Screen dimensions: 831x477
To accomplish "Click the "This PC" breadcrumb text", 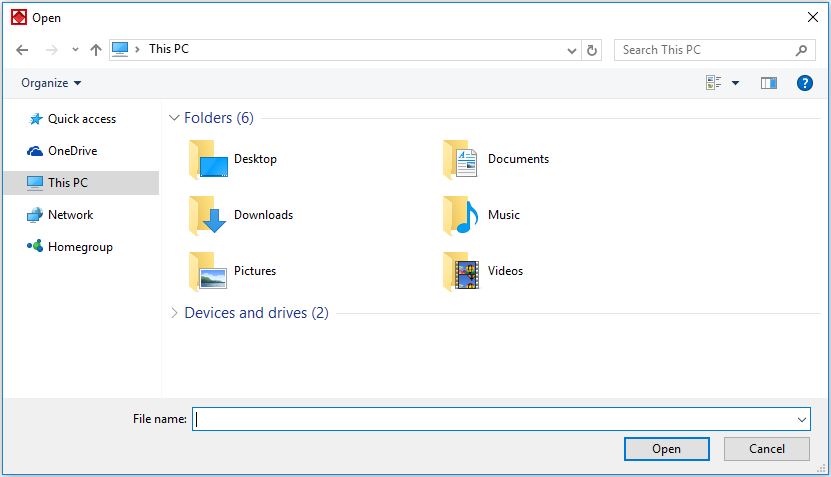I will pos(169,49).
